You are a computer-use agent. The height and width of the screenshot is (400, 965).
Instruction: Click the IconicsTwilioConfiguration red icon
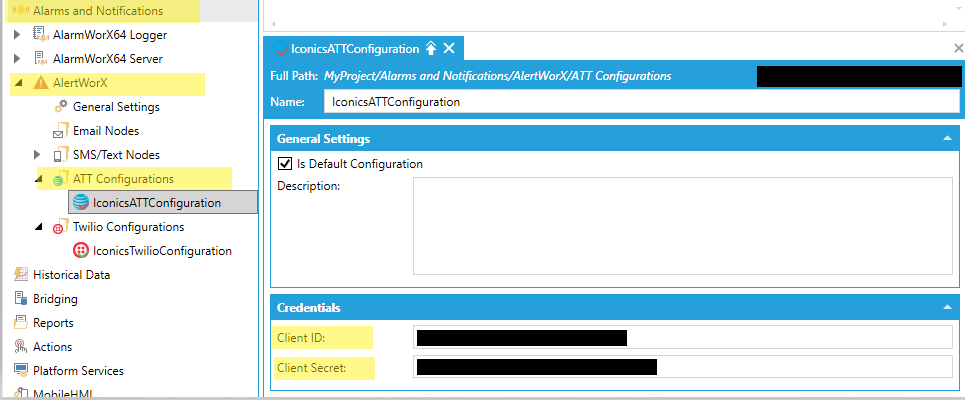[x=81, y=251]
